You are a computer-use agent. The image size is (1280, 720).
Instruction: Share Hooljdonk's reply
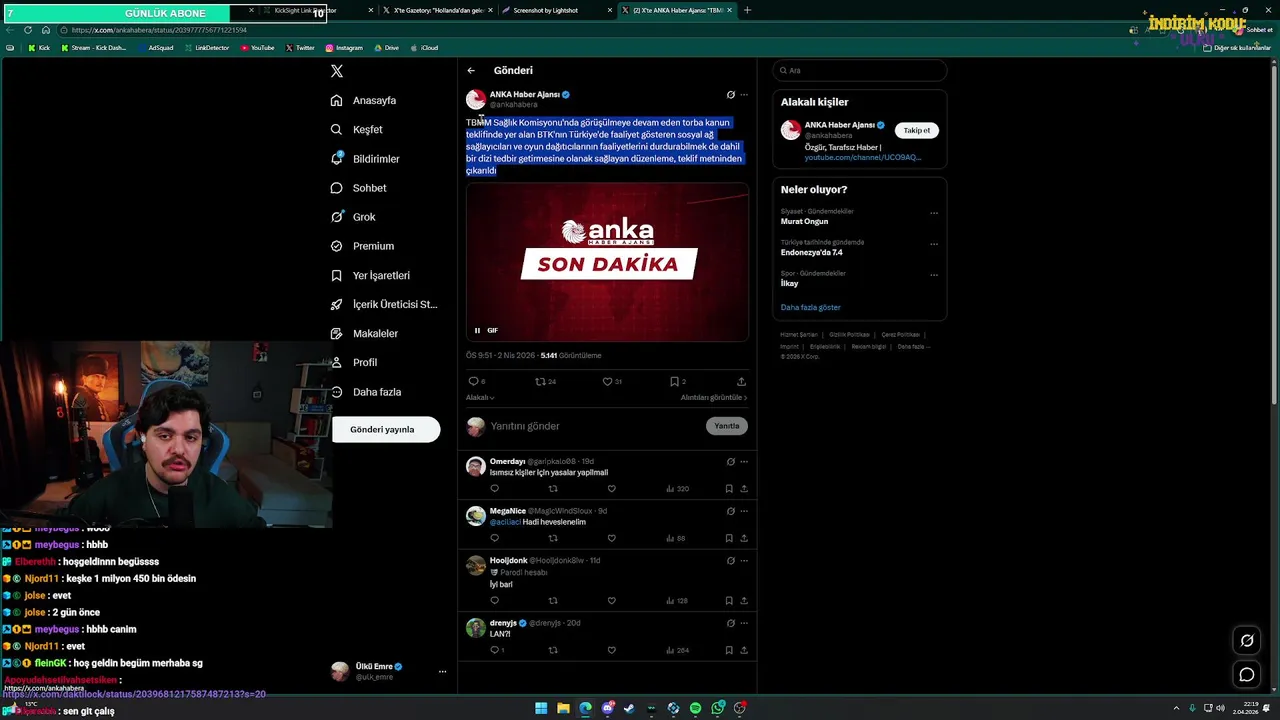744,601
